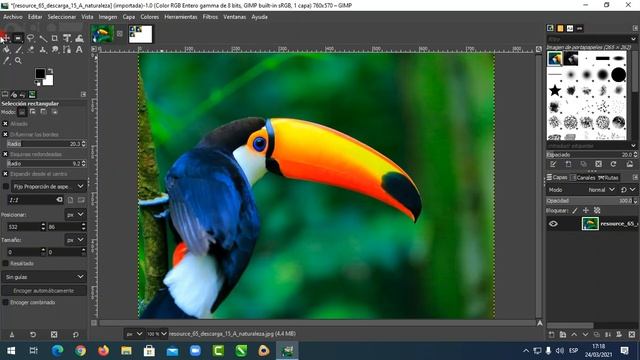The image size is (640, 360).
Task: Toggle lock alpha channel for layer
Action: (x=597, y=210)
